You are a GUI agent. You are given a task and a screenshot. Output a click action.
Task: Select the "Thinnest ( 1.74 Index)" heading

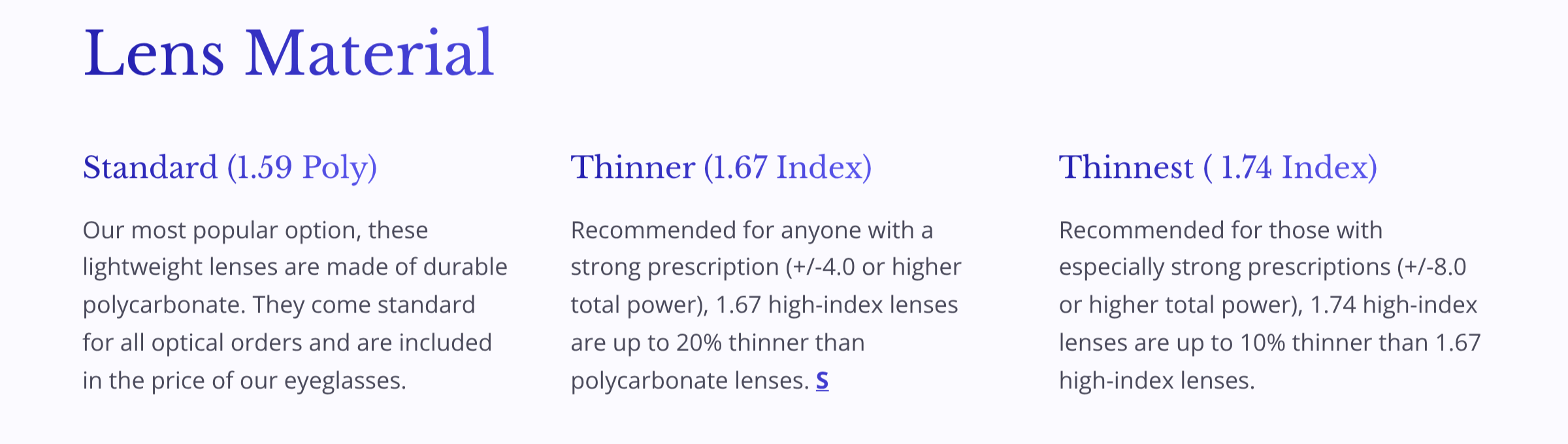click(x=1217, y=167)
